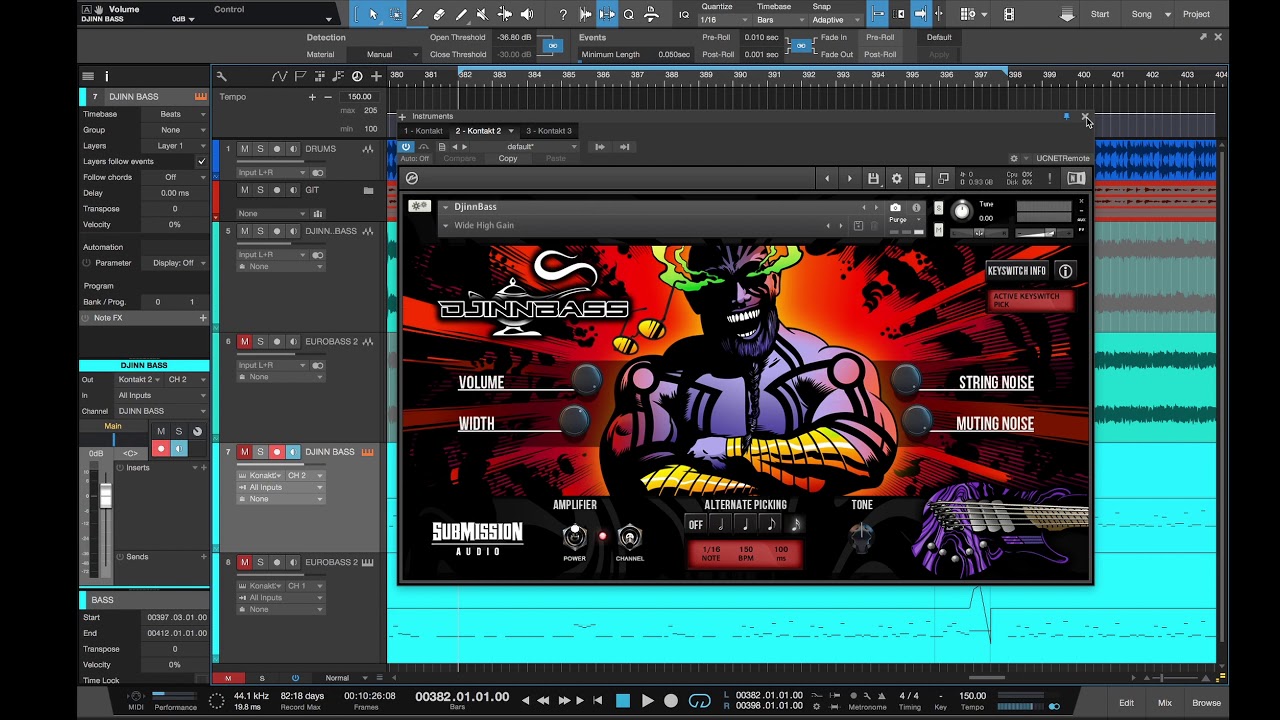This screenshot has height=720, width=1280.
Task: Select the Arrow tool in the toolbar
Action: pos(373,14)
